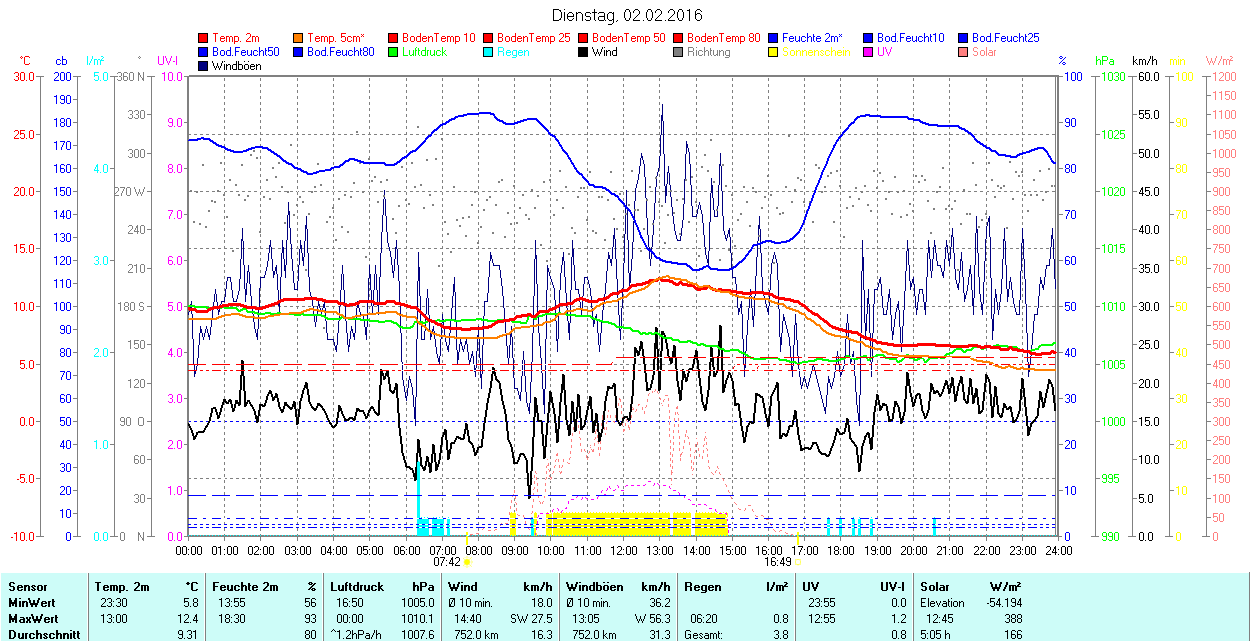The width and height of the screenshot is (1250, 641).
Task: Click the Bod.Feucht80 legend label
Action: pyautogui.click(x=340, y=52)
